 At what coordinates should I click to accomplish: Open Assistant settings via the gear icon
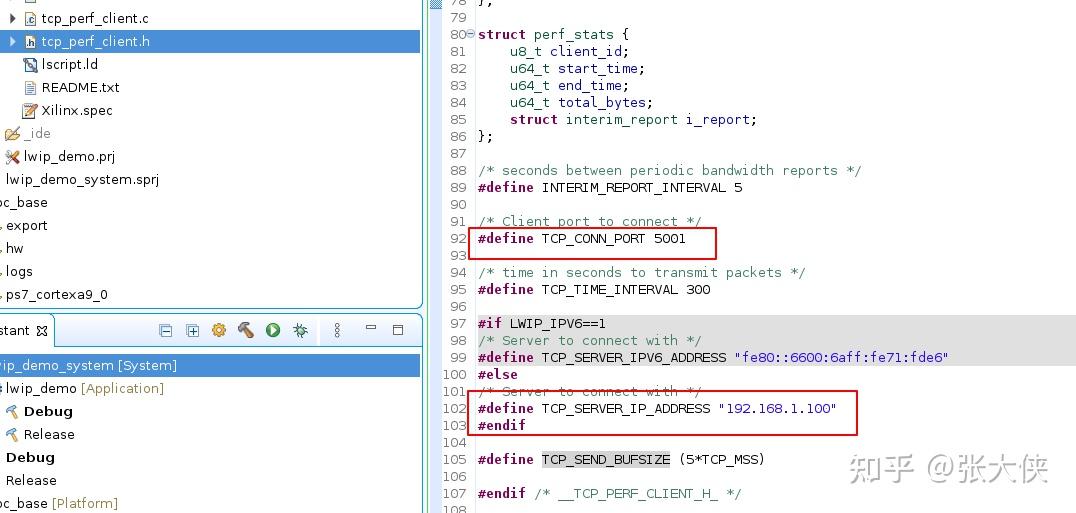(x=219, y=331)
